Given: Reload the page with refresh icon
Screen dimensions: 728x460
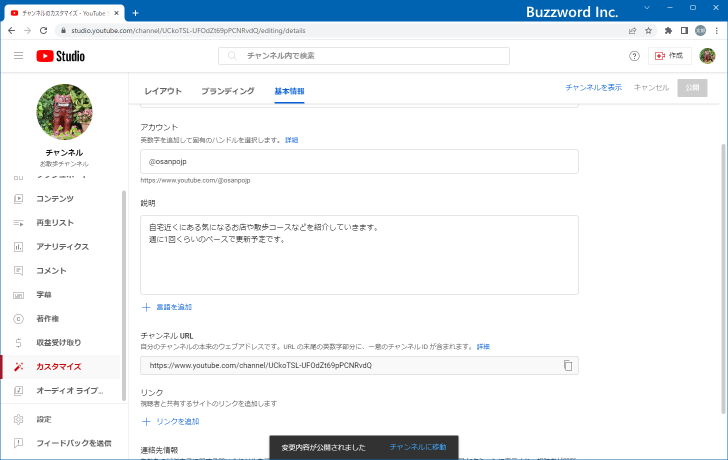Looking at the screenshot, I should coord(44,31).
